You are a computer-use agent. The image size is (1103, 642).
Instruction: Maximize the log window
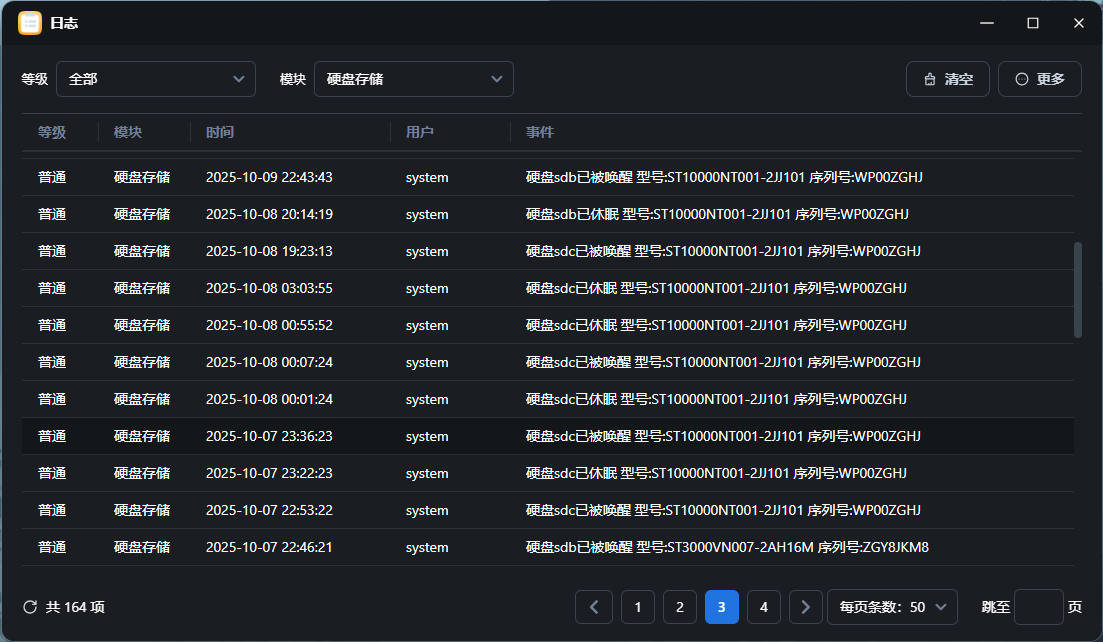pos(1033,23)
